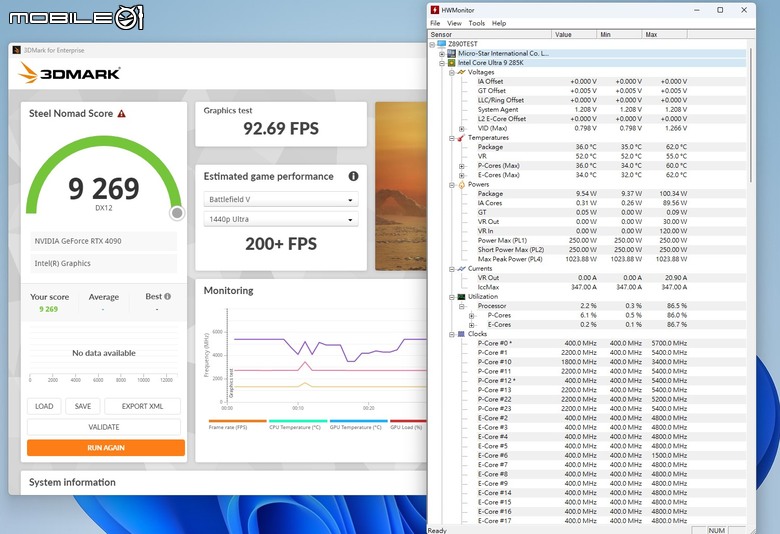This screenshot has width=780, height=534.
Task: Click the Voltages section icon
Action: [x=461, y=72]
